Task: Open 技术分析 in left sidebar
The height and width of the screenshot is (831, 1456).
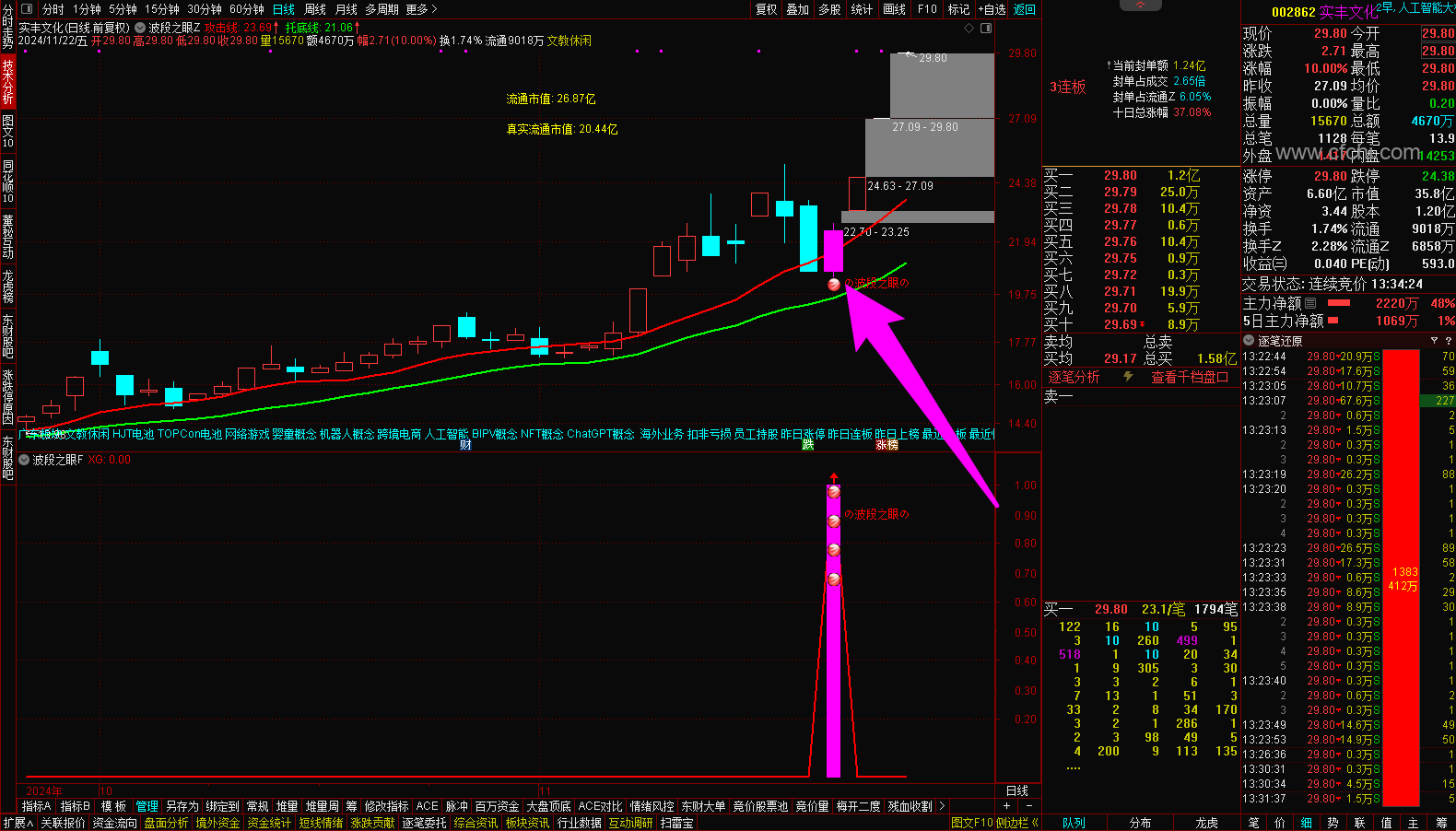Action: (x=7, y=81)
